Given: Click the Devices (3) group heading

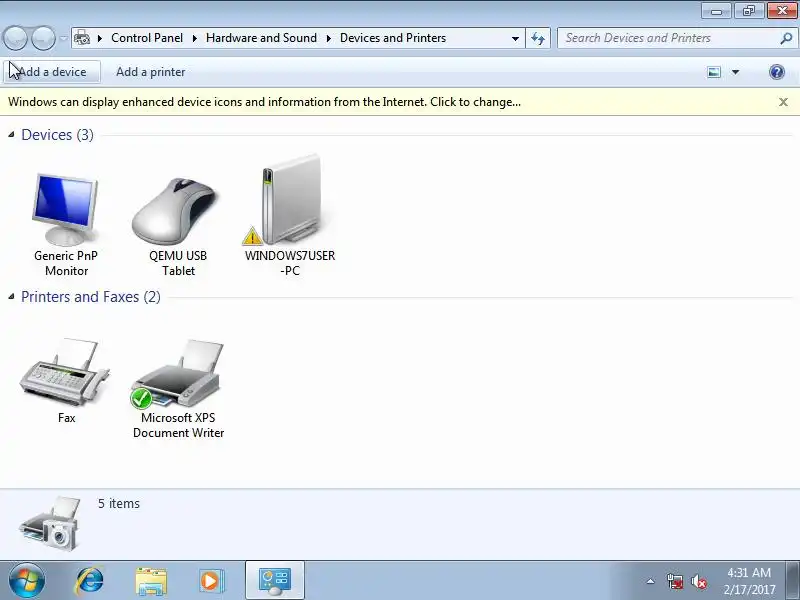Looking at the screenshot, I should click(x=57, y=135).
